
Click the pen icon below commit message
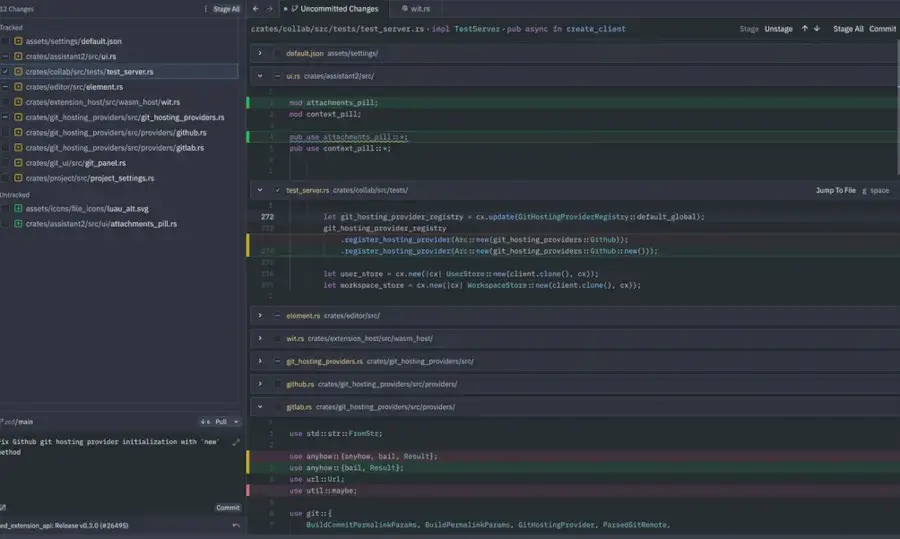coord(3,507)
